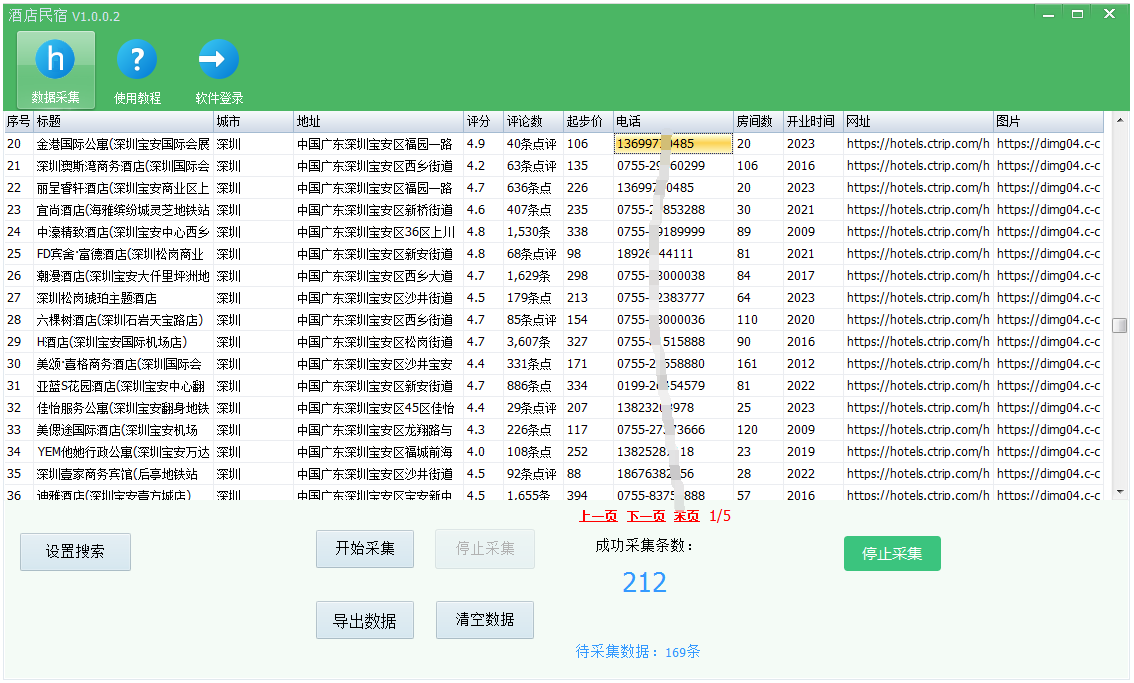
Task: Open the 数据采集 toolbar icon
Action: [x=56, y=69]
